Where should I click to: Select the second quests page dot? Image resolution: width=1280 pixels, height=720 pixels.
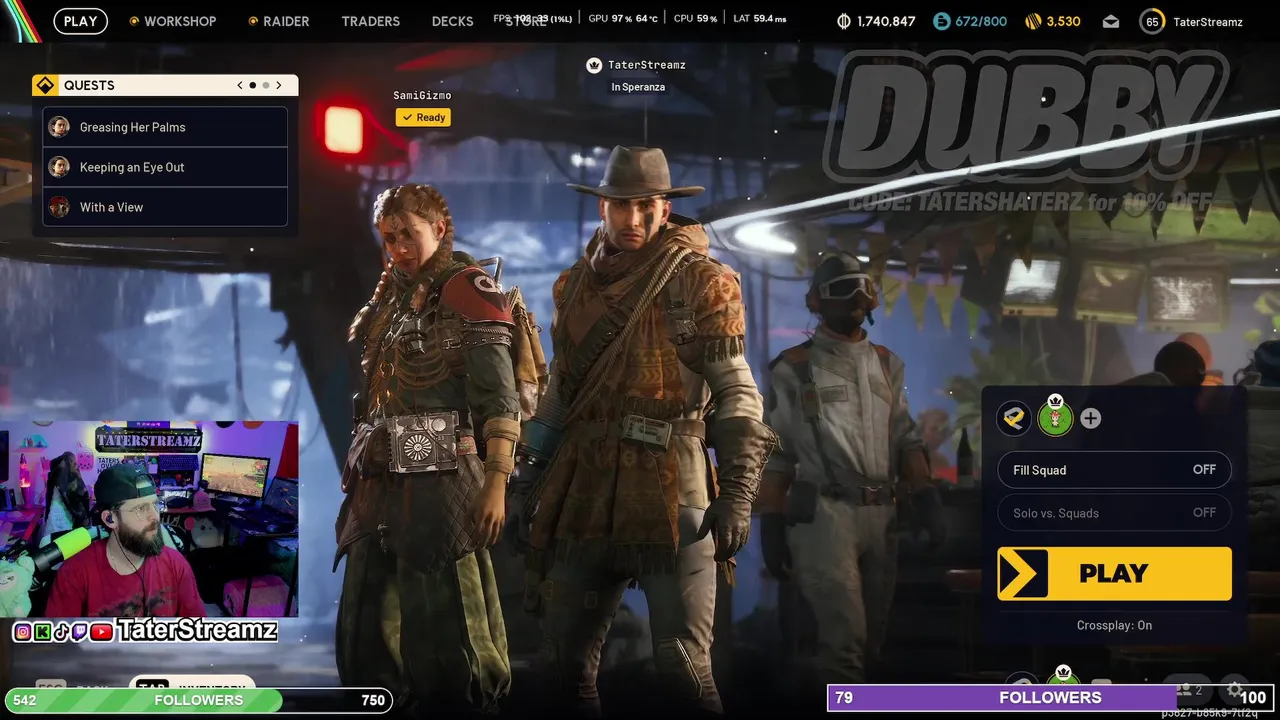[265, 85]
